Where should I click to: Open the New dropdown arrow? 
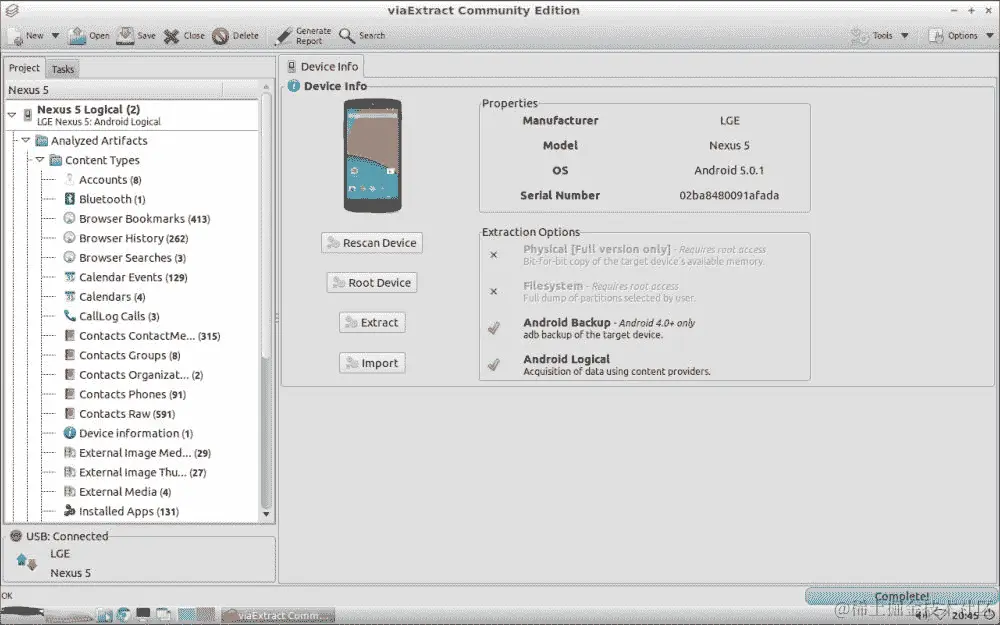coord(55,36)
